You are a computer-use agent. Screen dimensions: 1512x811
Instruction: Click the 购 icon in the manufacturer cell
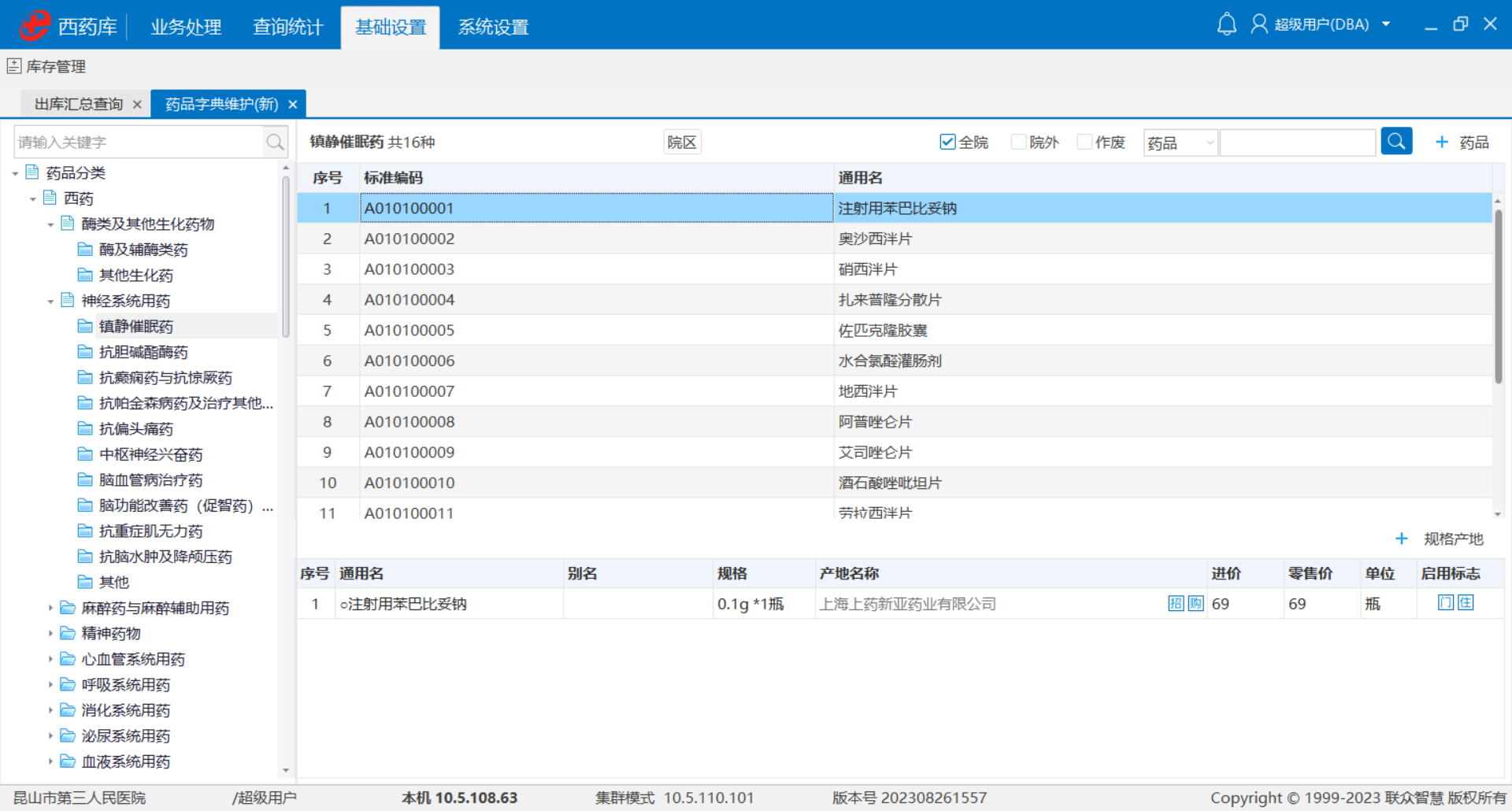(x=1195, y=604)
